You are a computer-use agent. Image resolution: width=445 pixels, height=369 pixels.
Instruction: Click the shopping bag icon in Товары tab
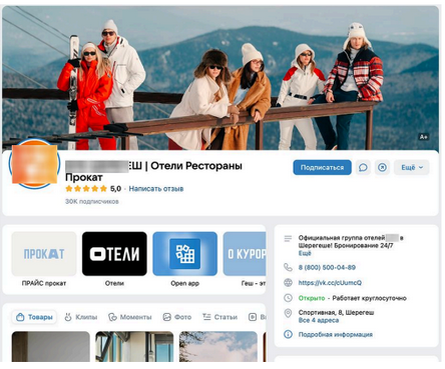pyautogui.click(x=20, y=317)
